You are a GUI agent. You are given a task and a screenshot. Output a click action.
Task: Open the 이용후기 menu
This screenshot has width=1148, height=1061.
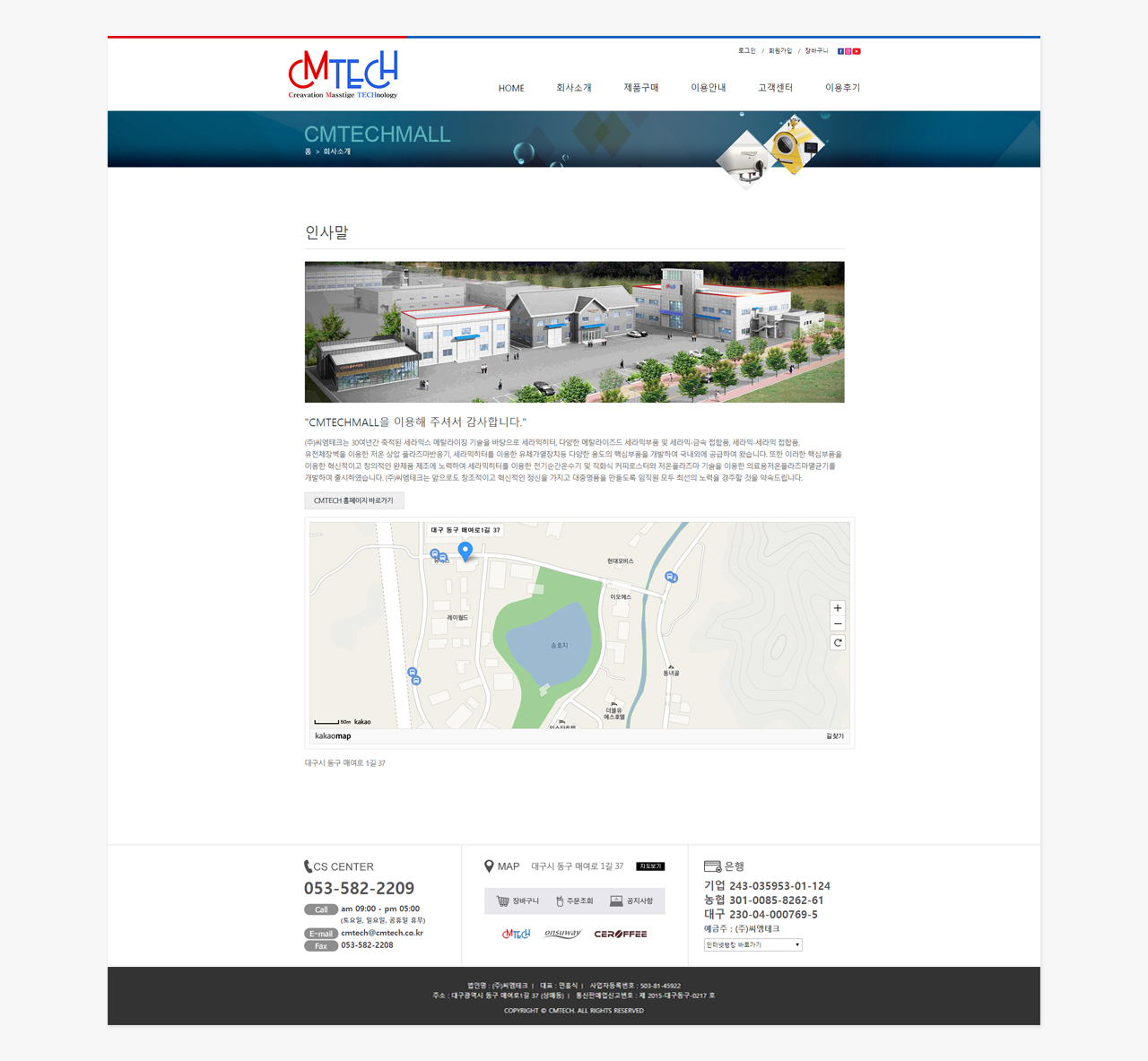coord(843,88)
